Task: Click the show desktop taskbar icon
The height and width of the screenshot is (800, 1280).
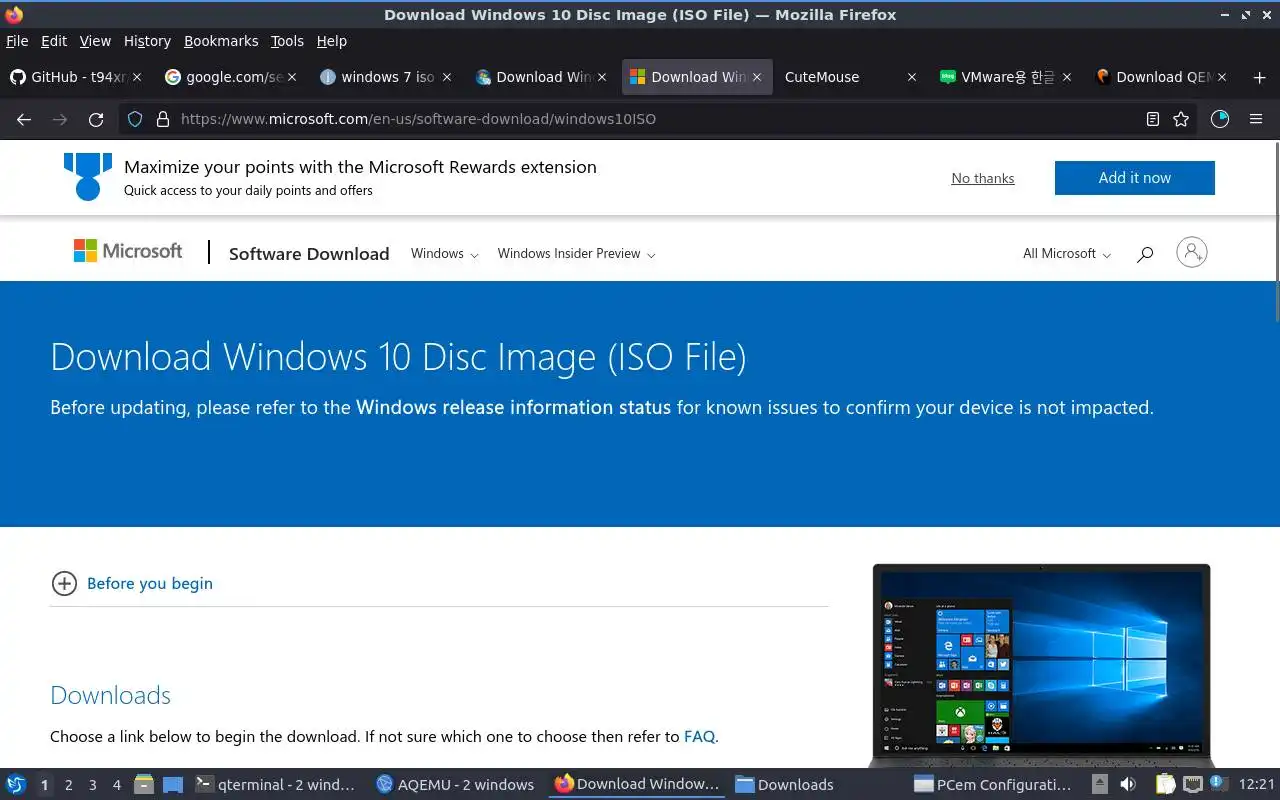Action: (x=173, y=785)
